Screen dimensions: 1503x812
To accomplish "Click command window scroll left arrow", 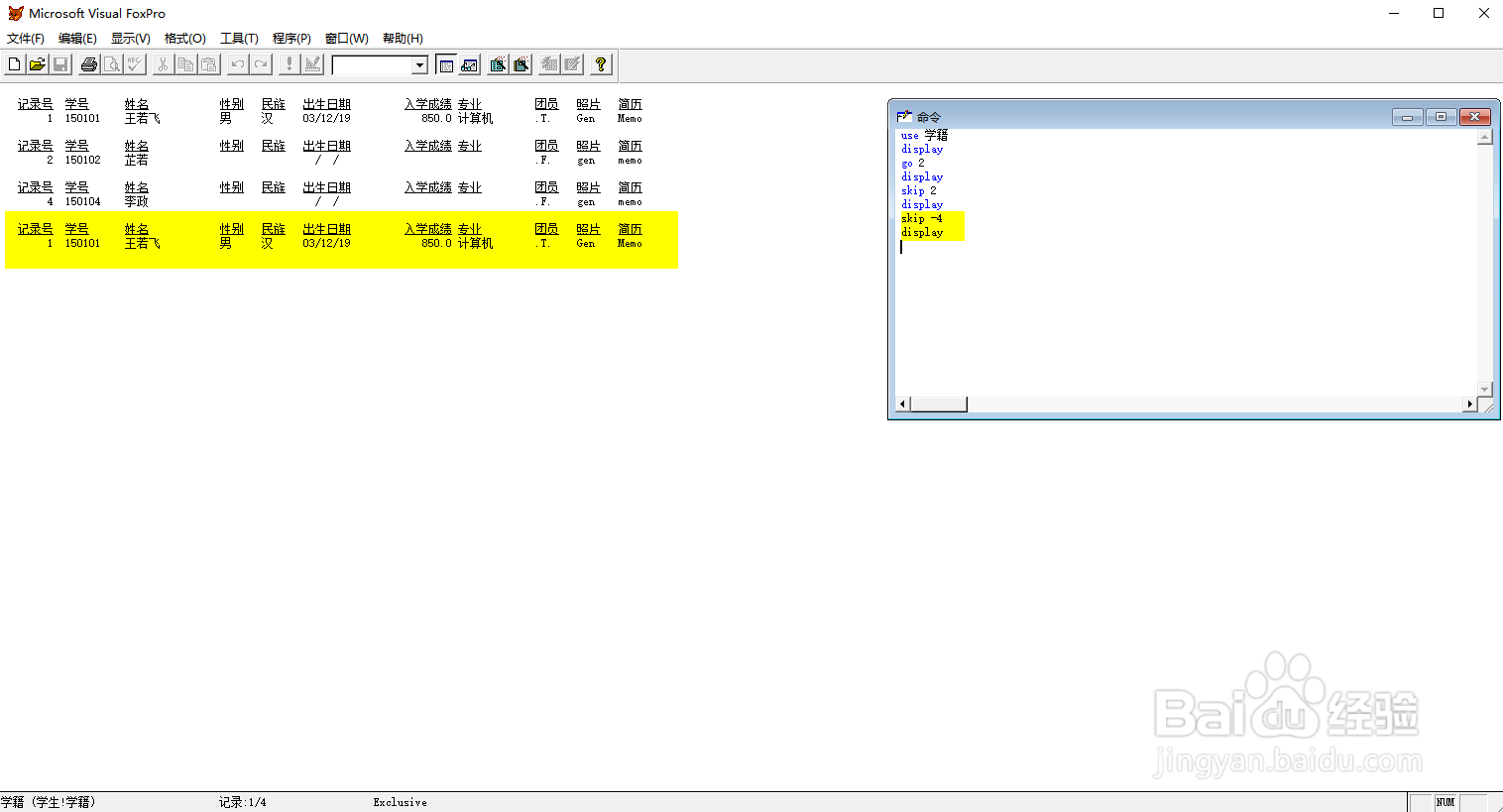I will coord(902,405).
